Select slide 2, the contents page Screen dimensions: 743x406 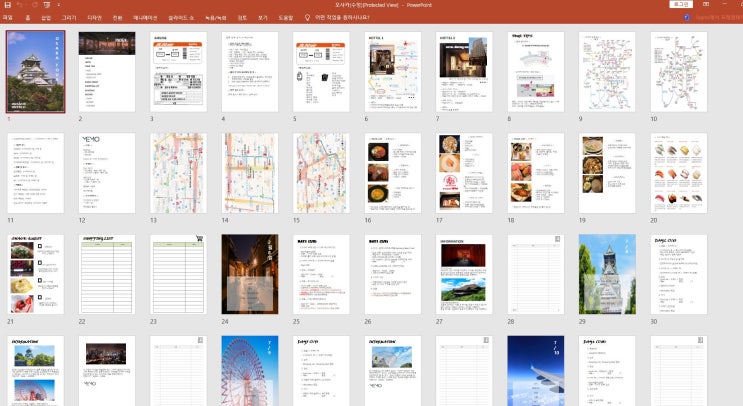(x=107, y=72)
